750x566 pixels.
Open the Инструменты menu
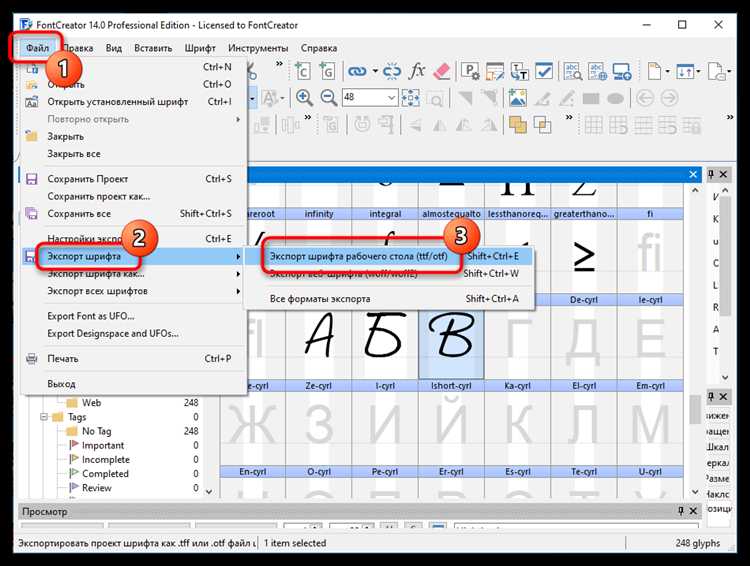coord(258,48)
